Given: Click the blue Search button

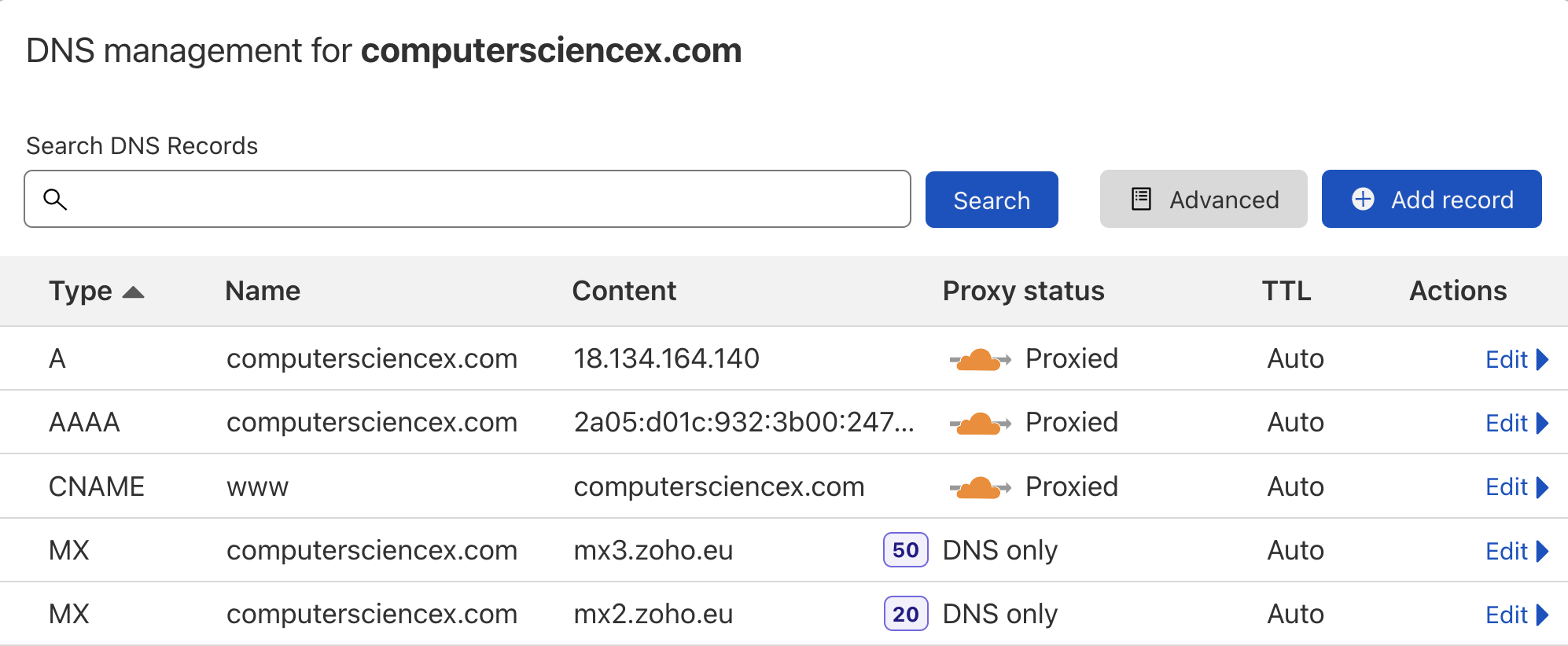Looking at the screenshot, I should pyautogui.click(x=992, y=200).
